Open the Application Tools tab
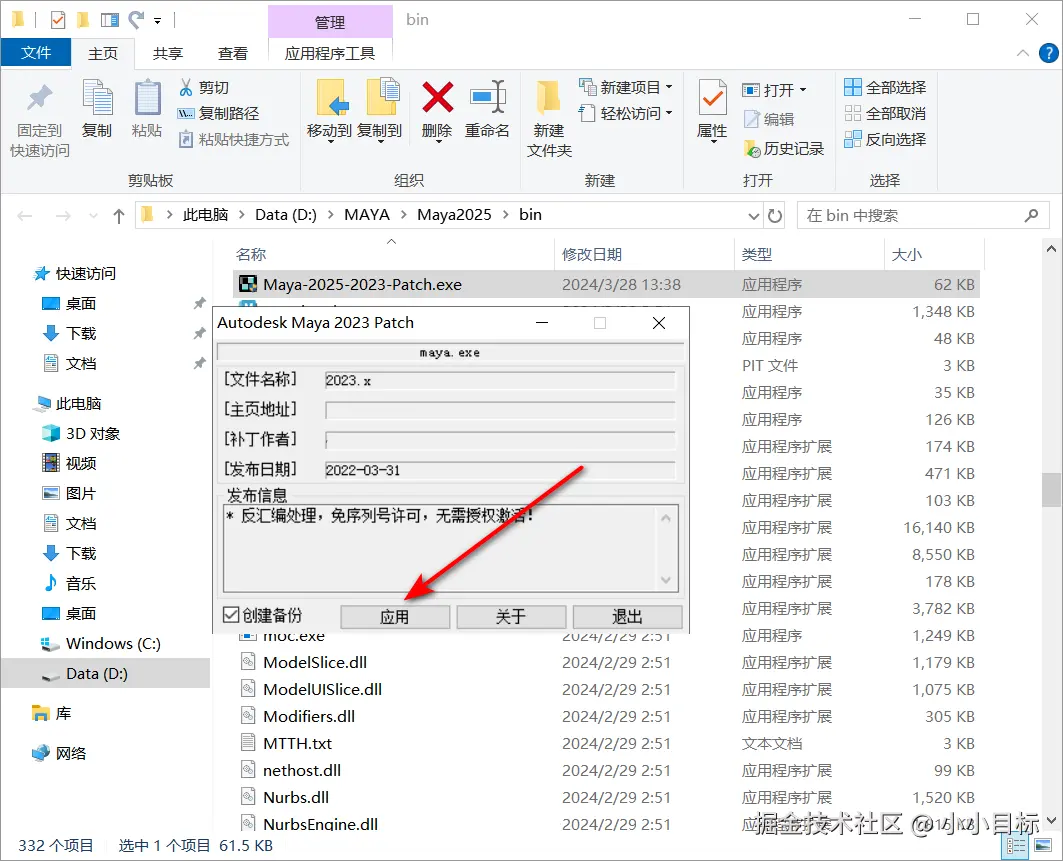1063x861 pixels. 330,54
